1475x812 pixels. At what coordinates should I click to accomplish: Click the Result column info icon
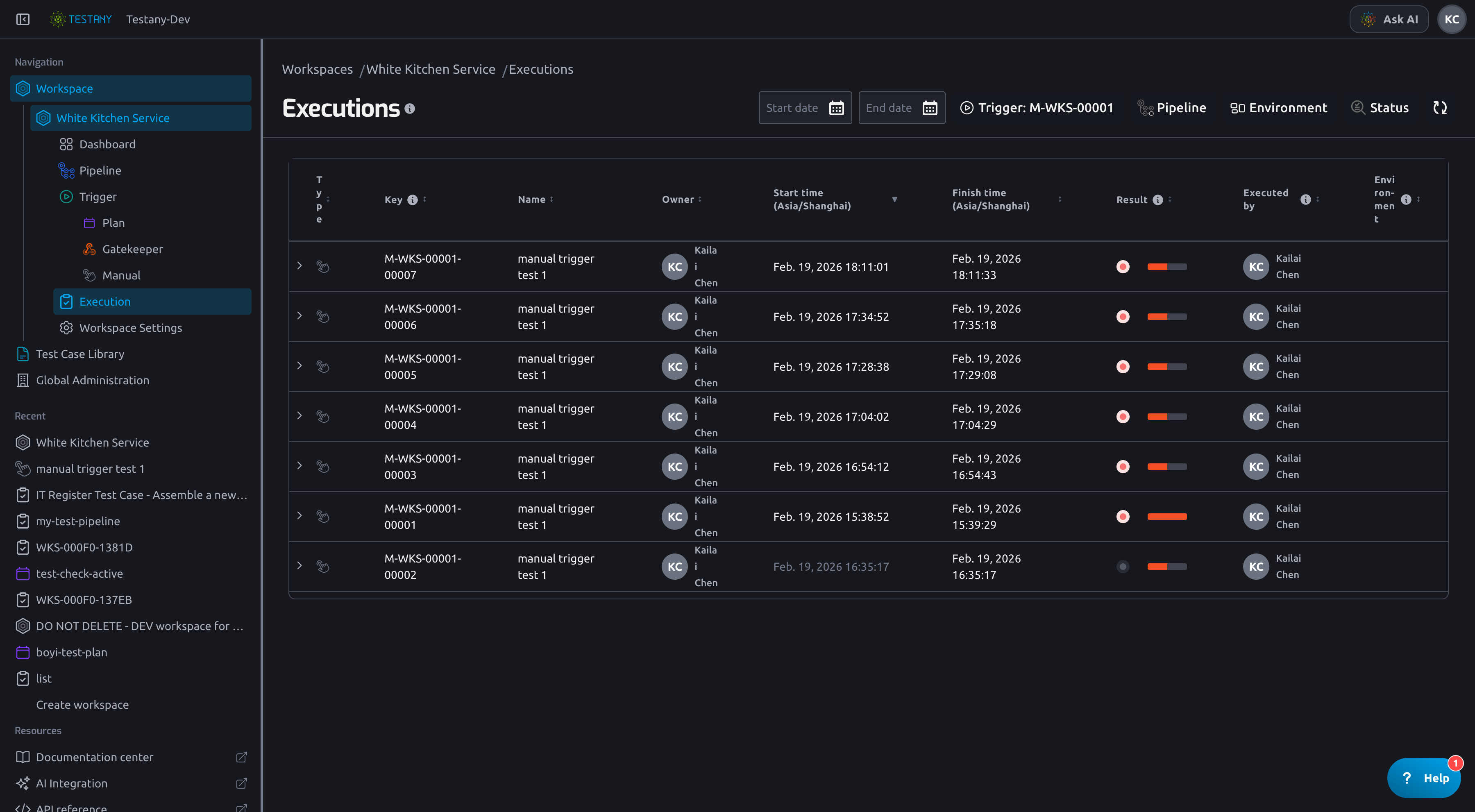pos(1158,200)
